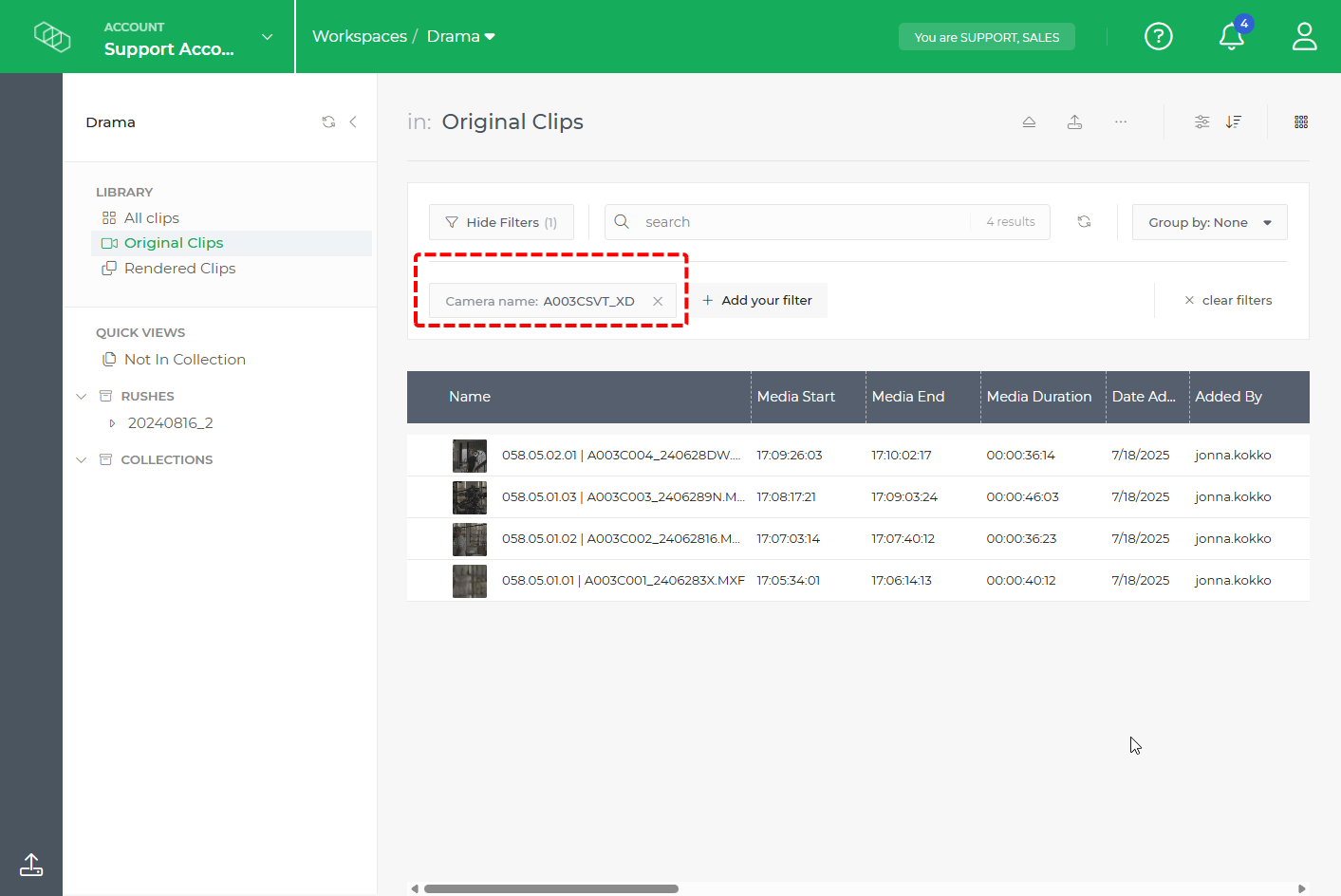Screen dimensions: 1341x896
Task: Sort by Media End column header
Action: pos(908,397)
